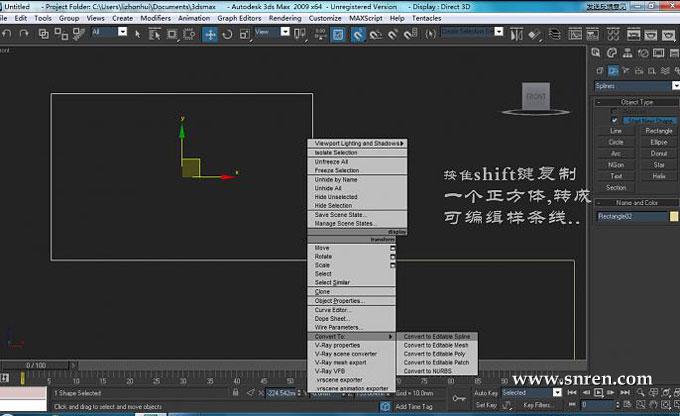Open the Render Setup icon
This screenshot has height=416, width=680.
(634, 34)
